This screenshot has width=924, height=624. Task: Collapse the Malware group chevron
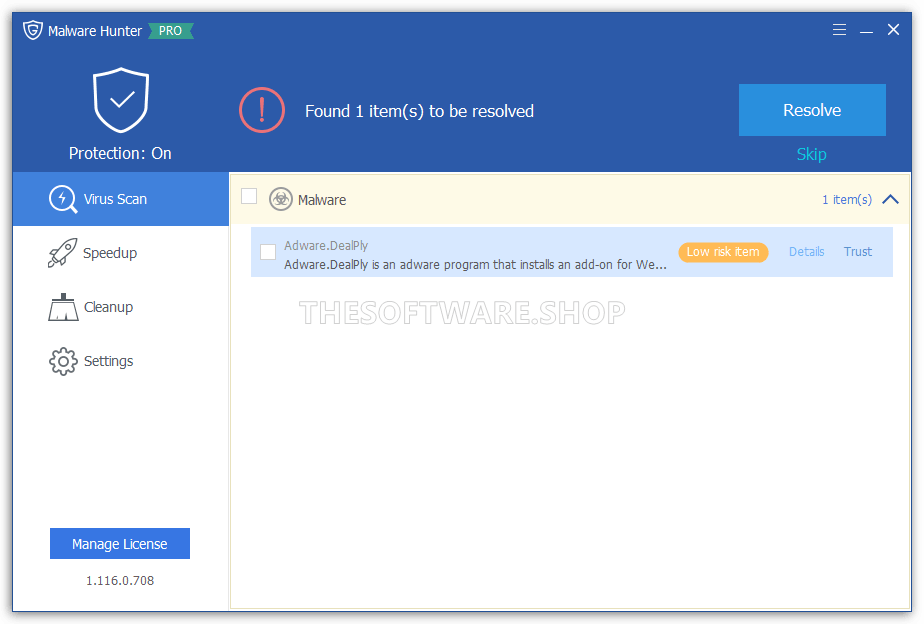tap(890, 200)
